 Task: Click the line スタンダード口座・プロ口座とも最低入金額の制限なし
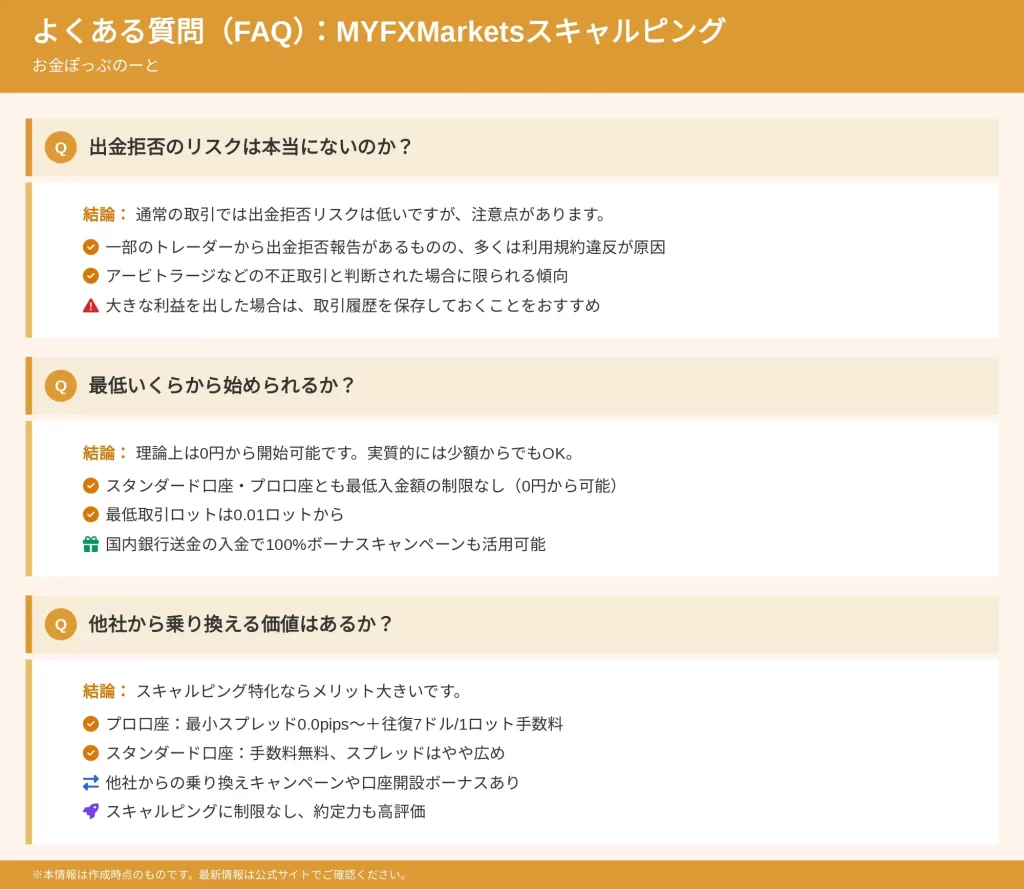[362, 485]
